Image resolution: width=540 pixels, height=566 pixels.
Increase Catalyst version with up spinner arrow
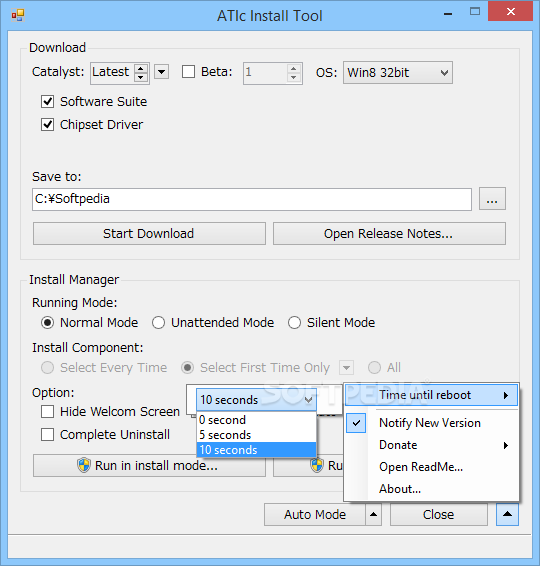[x=140, y=68]
